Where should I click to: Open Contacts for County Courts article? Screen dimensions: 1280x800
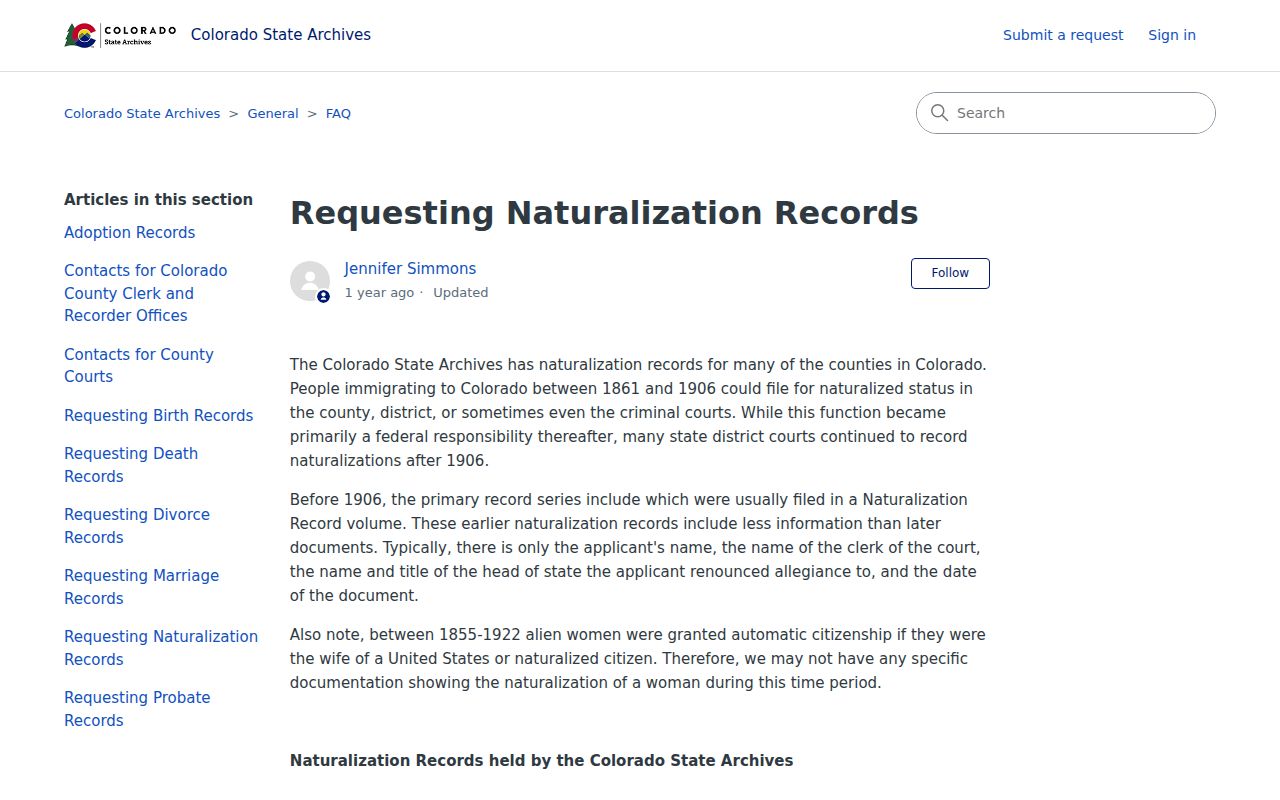click(139, 365)
